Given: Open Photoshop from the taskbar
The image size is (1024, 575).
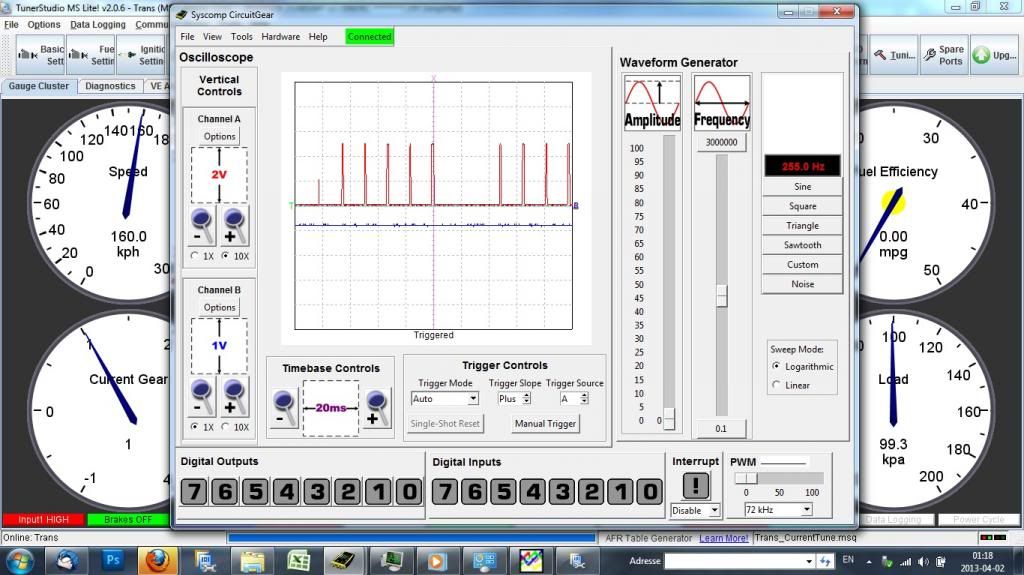Looking at the screenshot, I should tap(113, 560).
